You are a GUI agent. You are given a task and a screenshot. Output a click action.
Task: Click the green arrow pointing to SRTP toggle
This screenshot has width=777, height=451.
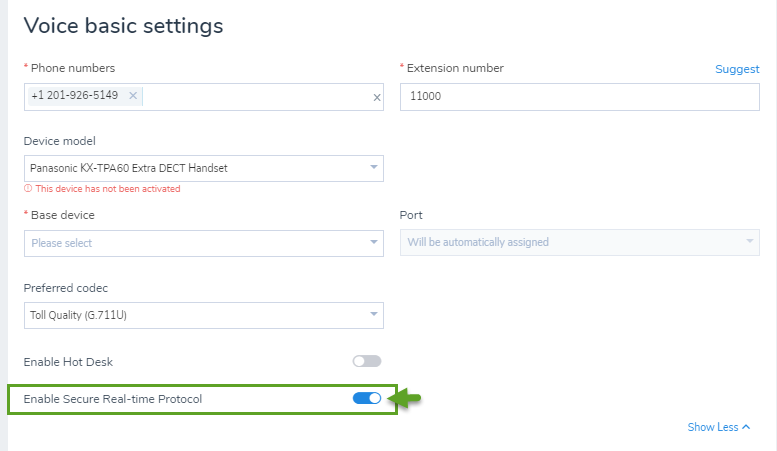405,398
